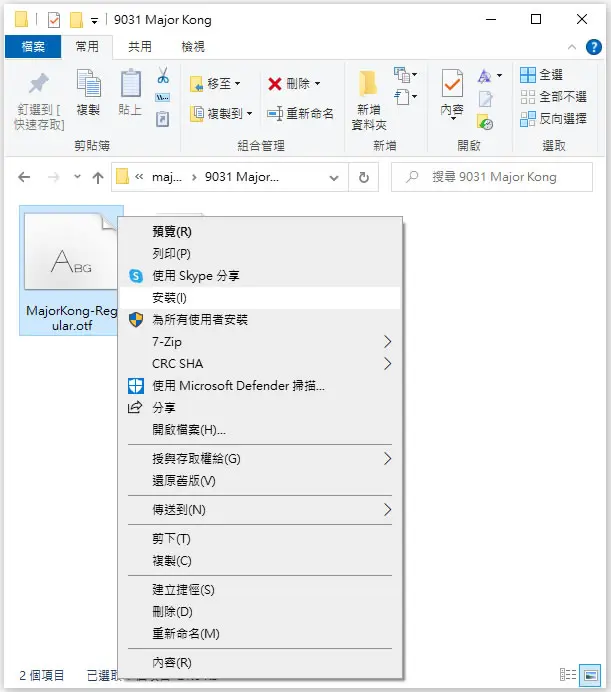The height and width of the screenshot is (692, 611).
Task: Click the Up one level arrow button
Action: (98, 177)
